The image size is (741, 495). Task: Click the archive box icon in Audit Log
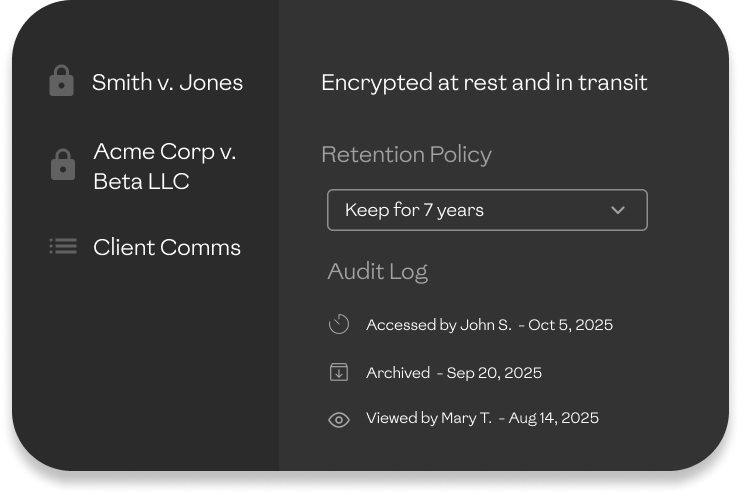click(339, 372)
